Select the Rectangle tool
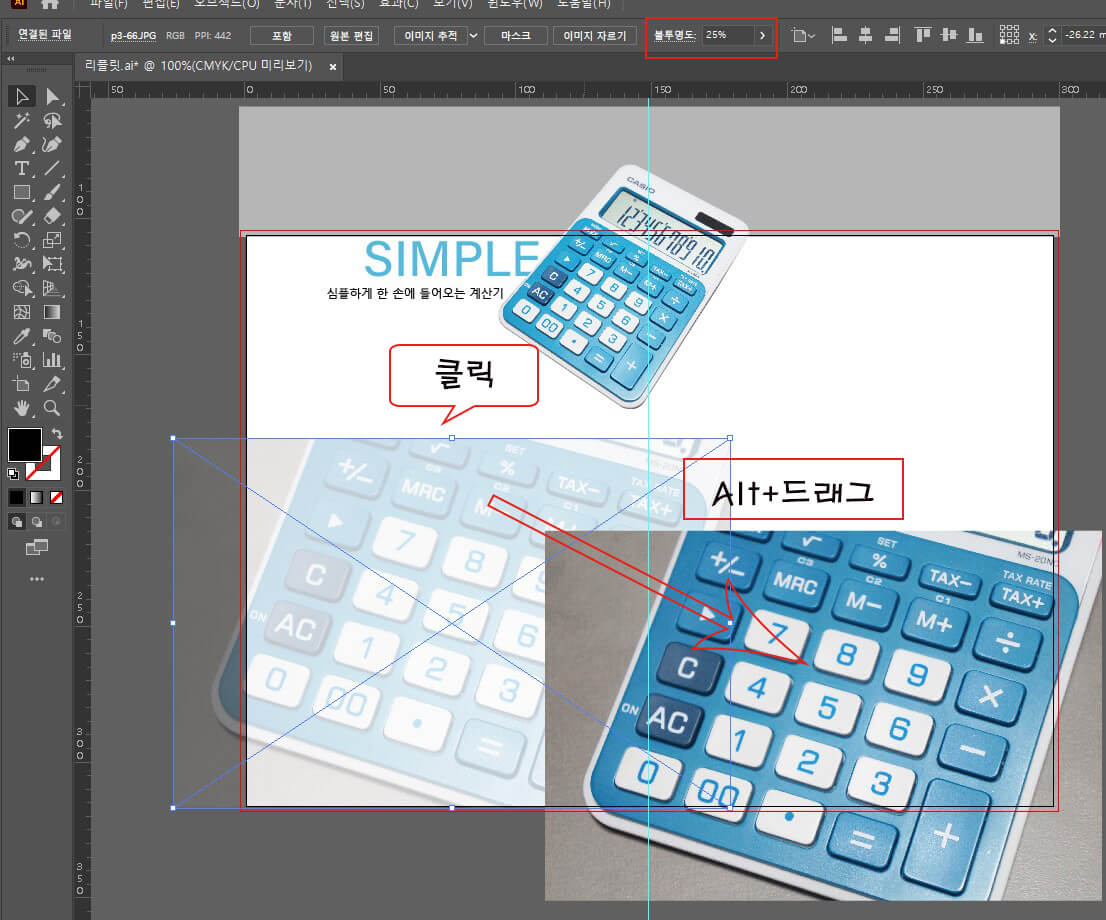Image resolution: width=1106 pixels, height=920 pixels. pos(22,193)
